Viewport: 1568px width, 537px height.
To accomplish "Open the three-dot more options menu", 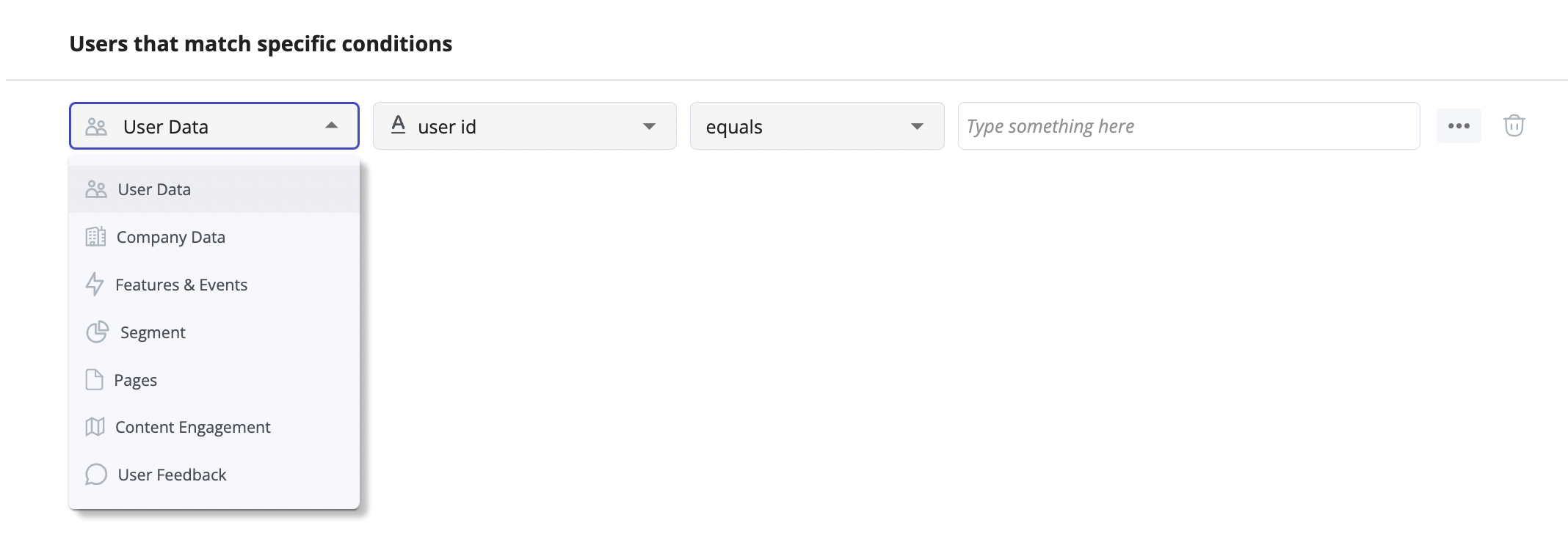I will (x=1459, y=125).
